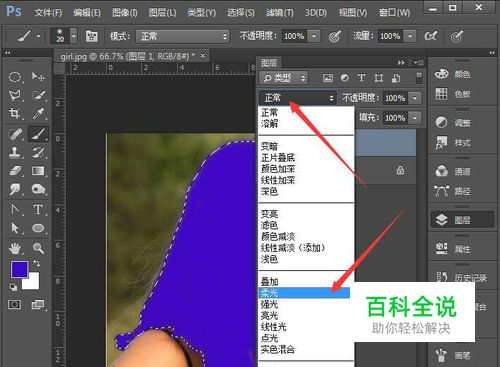Swap foreground and background colors
Screen dimensions: 500x367
coord(37,263)
